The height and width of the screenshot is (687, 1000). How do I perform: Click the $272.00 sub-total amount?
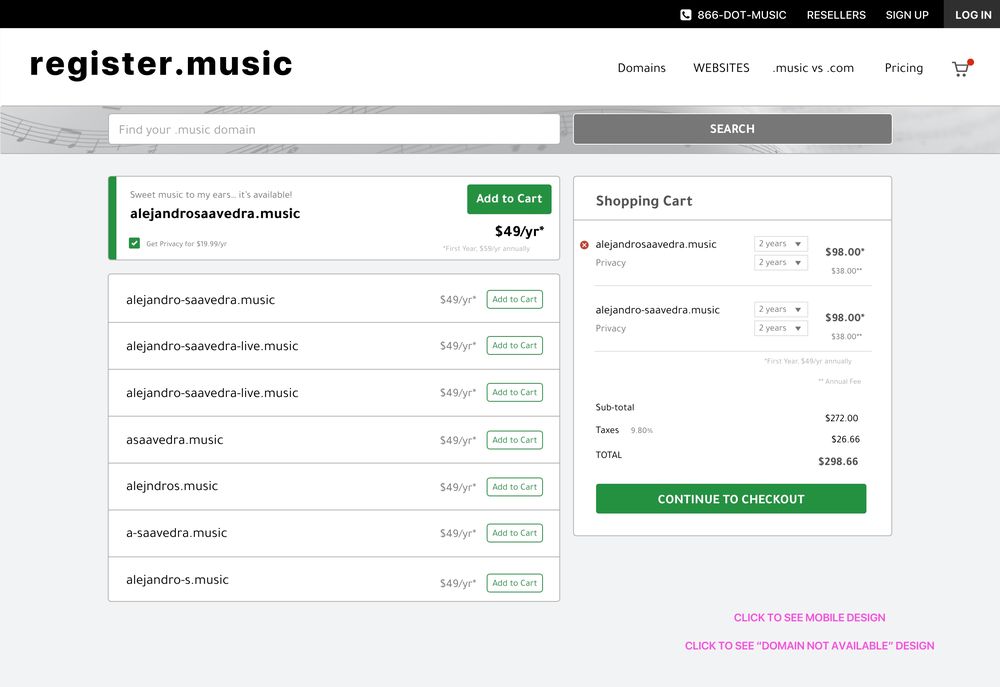(x=841, y=418)
